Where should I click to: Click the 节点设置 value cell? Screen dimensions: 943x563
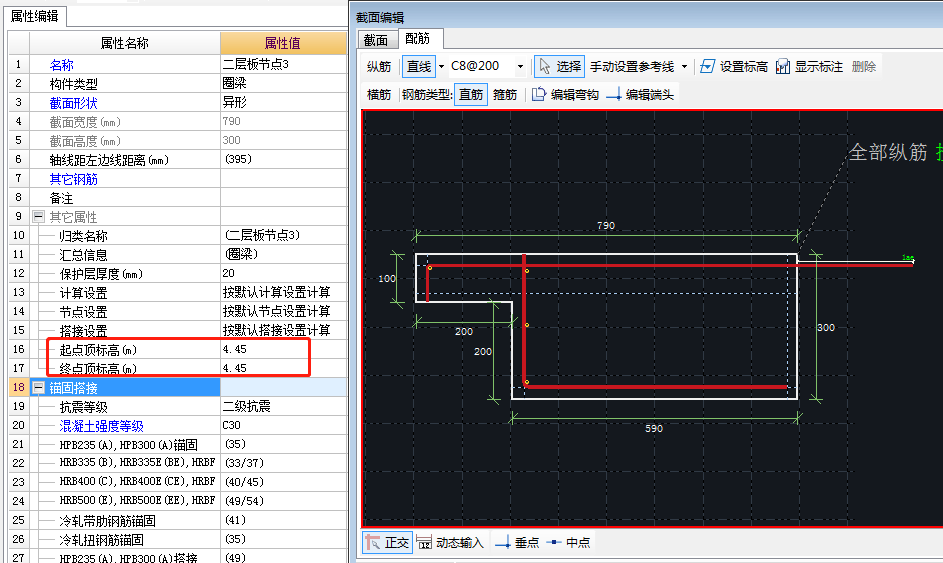pyautogui.click(x=284, y=311)
